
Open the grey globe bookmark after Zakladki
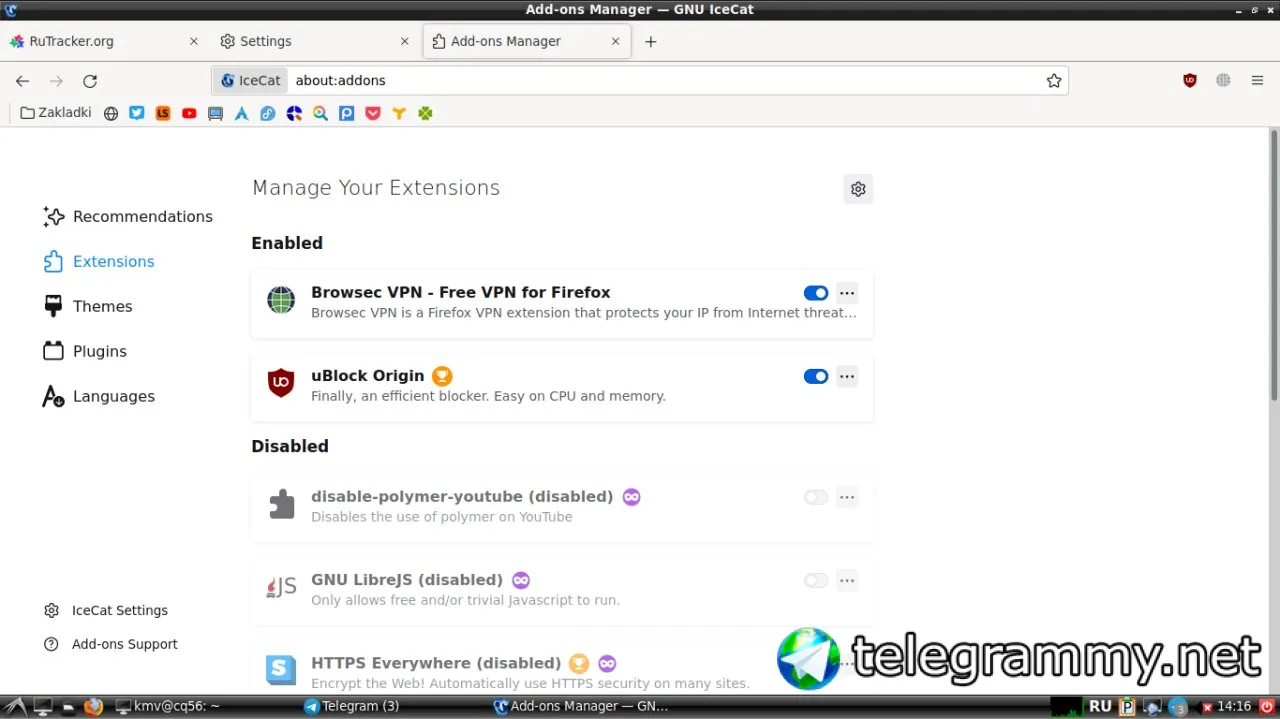tap(111, 113)
